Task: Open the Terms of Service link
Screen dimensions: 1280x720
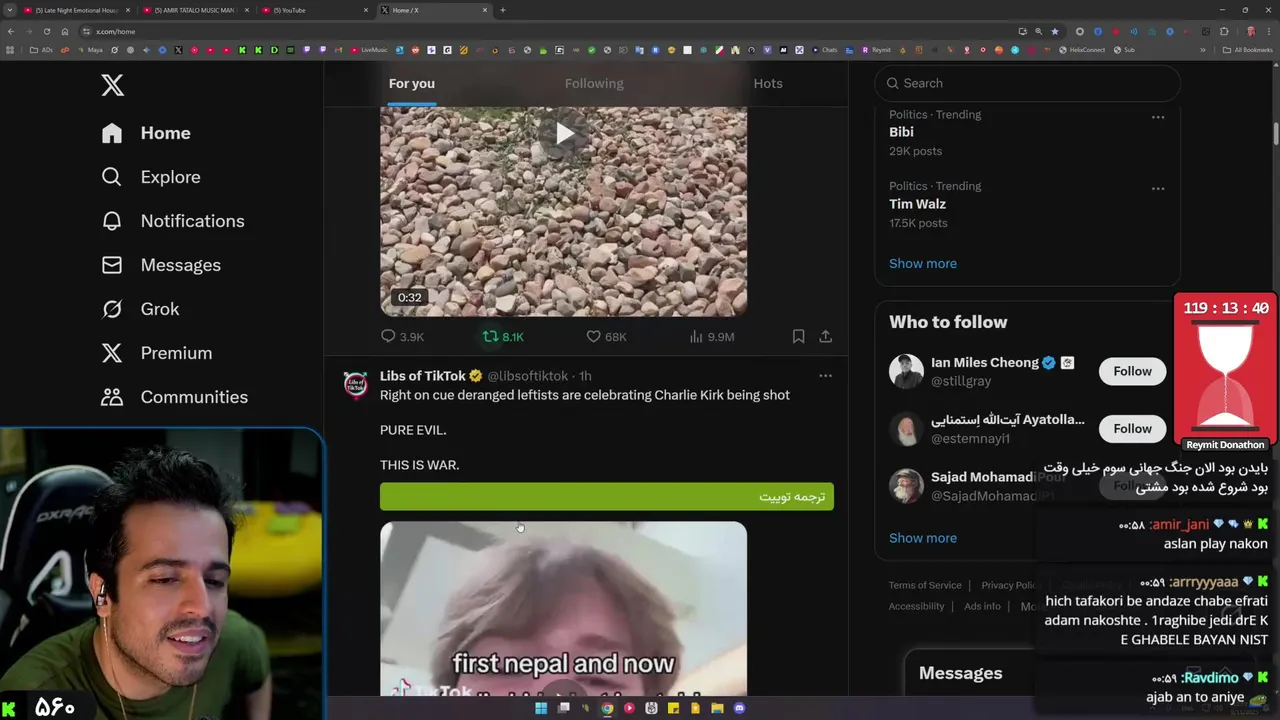Action: (925, 586)
